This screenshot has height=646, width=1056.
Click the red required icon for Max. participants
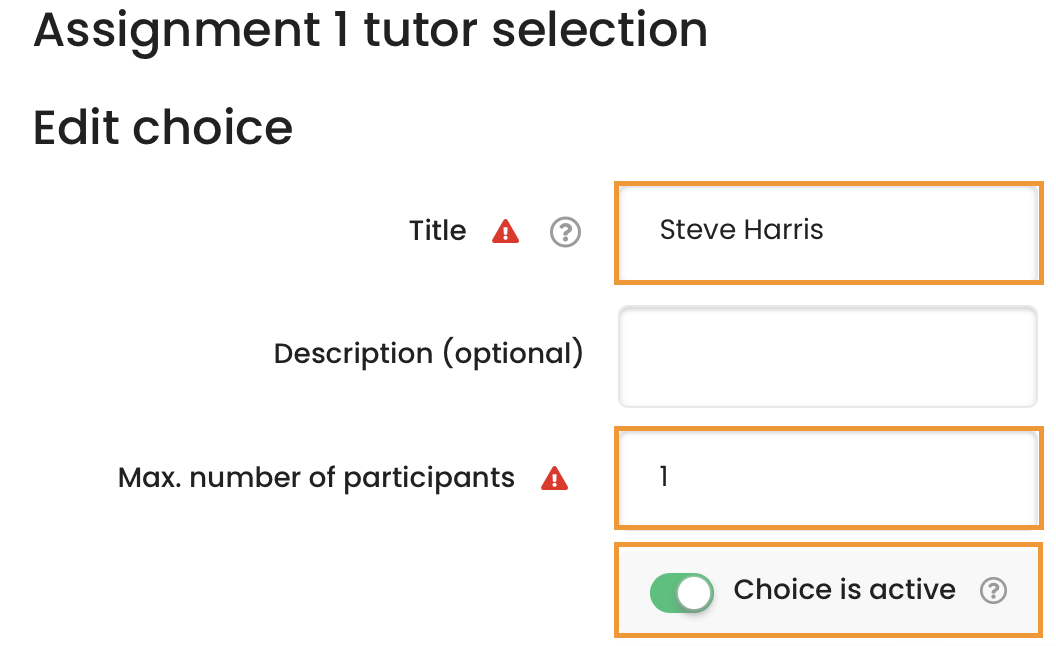554,478
